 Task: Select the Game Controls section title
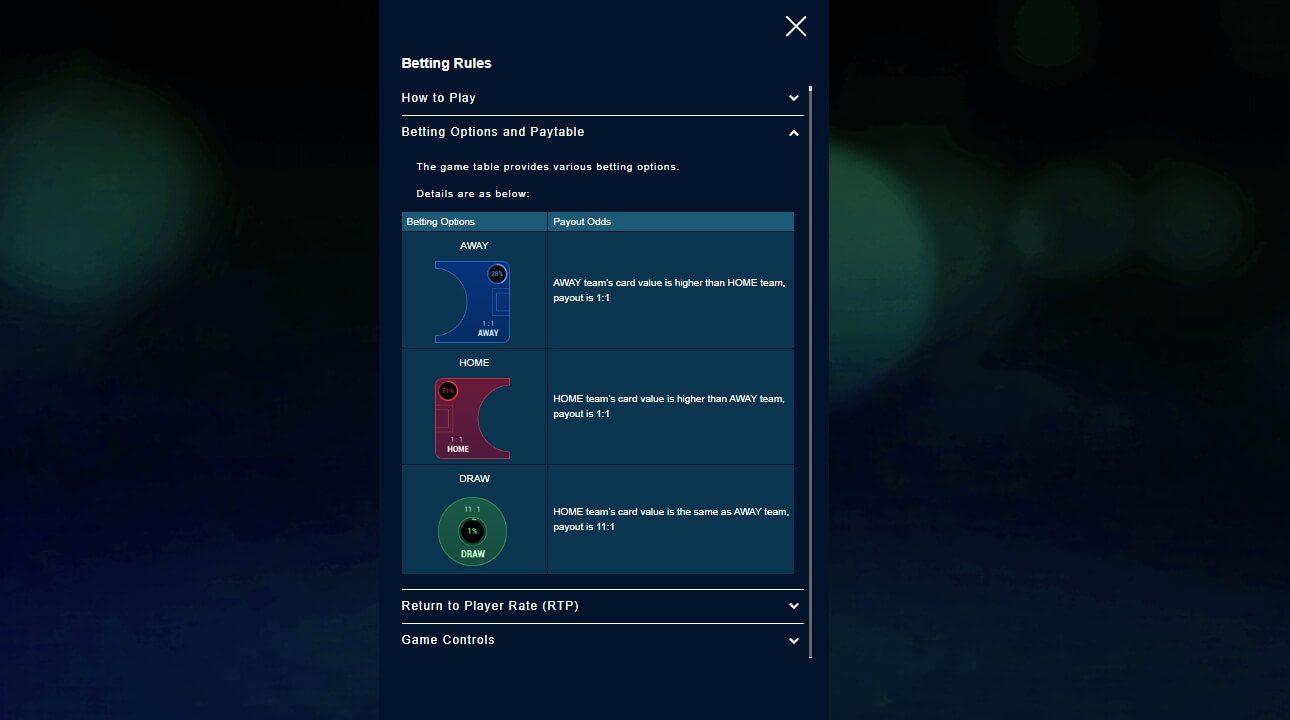point(448,640)
